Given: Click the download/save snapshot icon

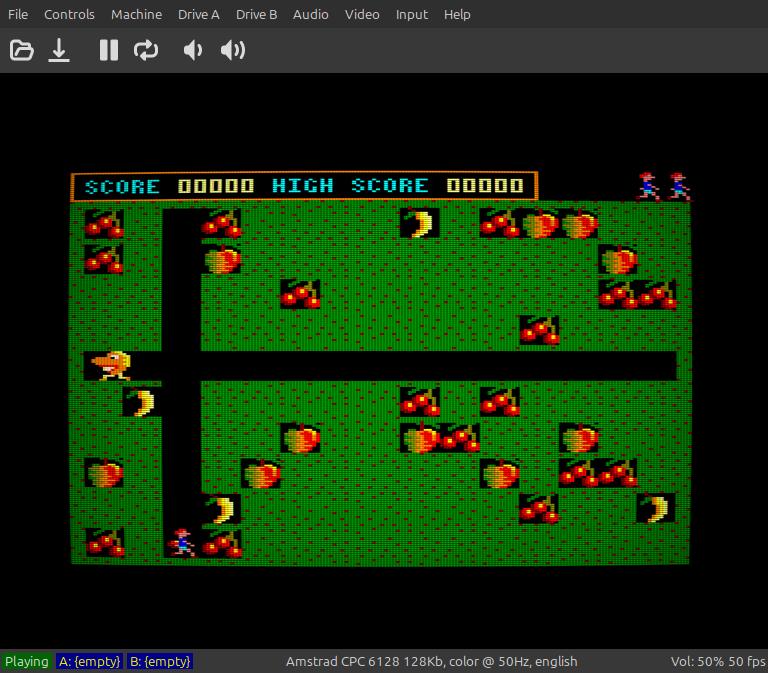Looking at the screenshot, I should click(60, 50).
